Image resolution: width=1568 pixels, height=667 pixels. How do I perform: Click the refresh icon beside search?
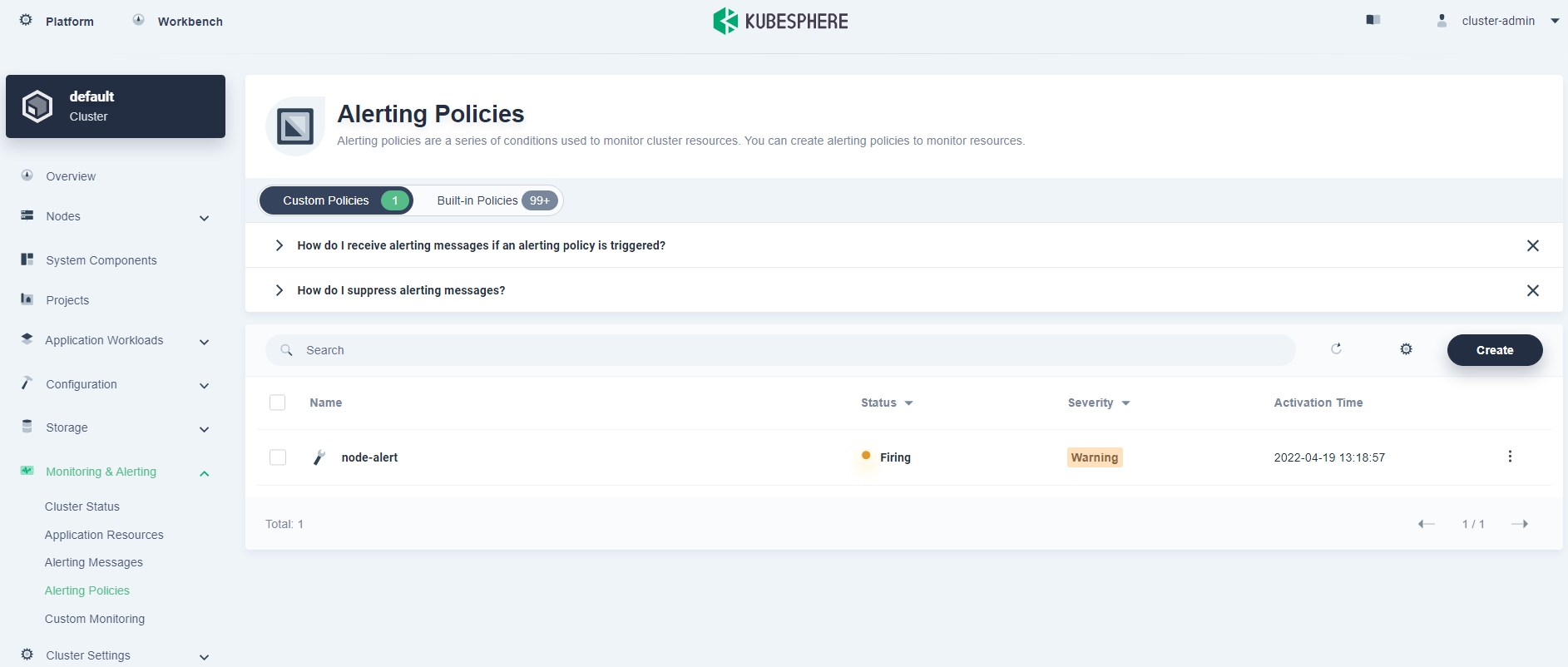point(1336,349)
